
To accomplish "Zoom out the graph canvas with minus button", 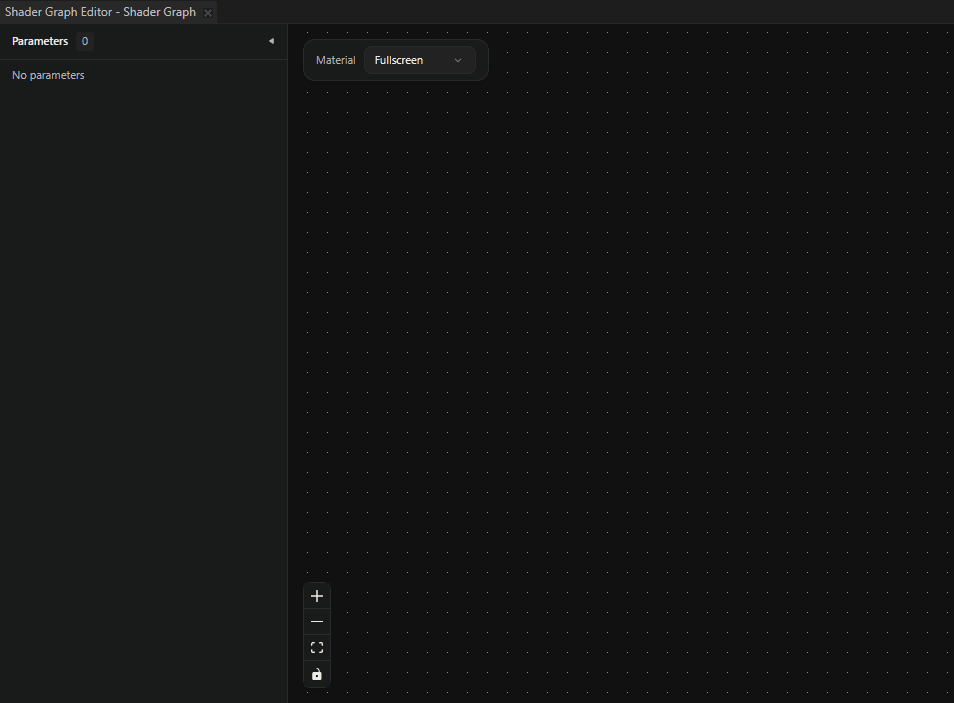I will click(x=317, y=621).
